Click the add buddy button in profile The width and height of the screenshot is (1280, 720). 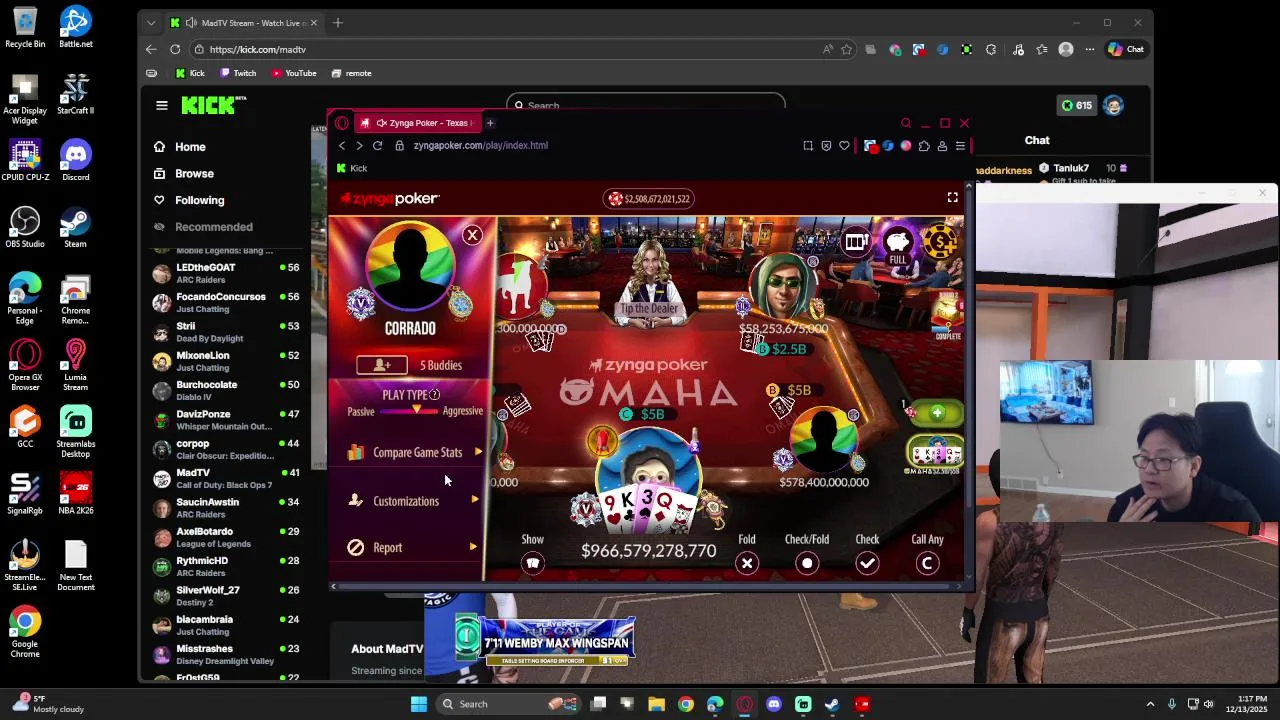coord(382,365)
